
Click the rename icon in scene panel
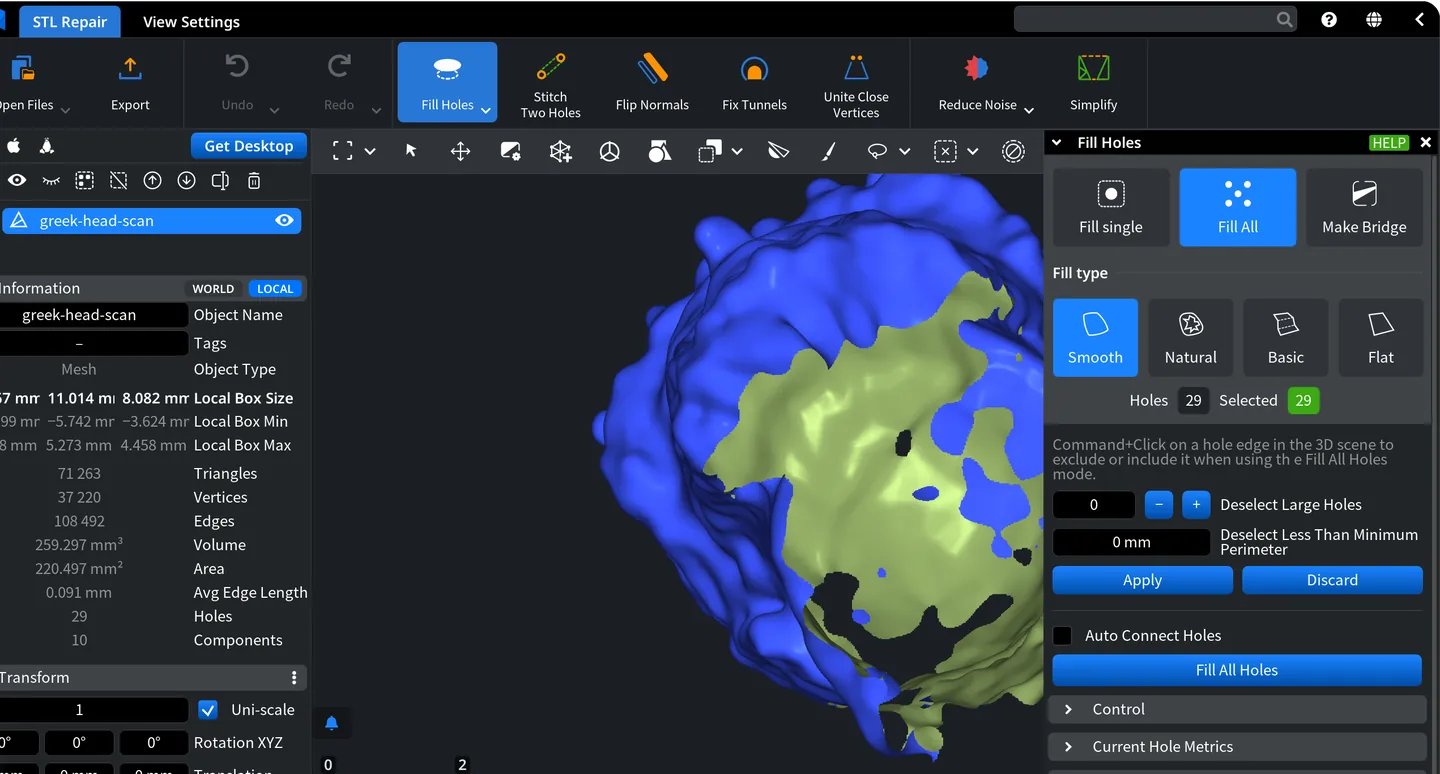(x=220, y=181)
